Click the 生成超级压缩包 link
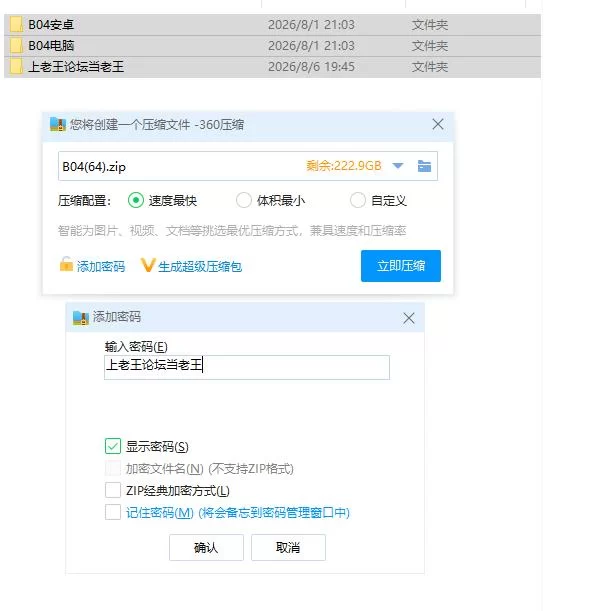This screenshot has width=592, height=611. coord(191,266)
